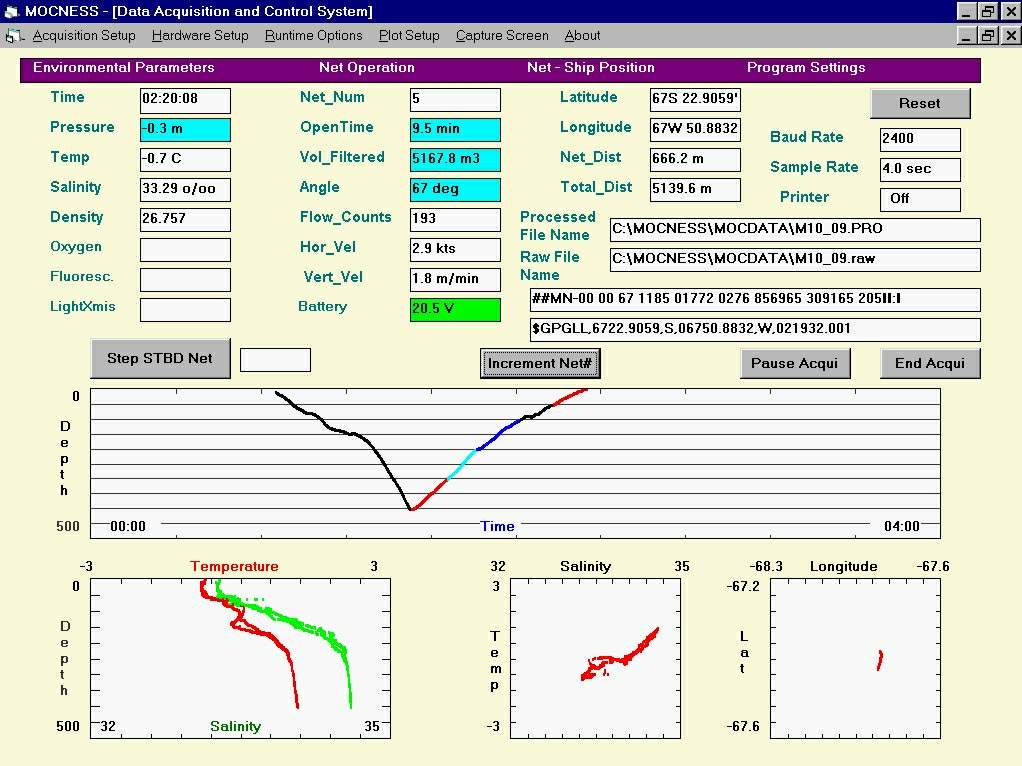Viewport: 1022px width, 766px height.
Task: Minimize the inner document window
Action: tap(967, 35)
